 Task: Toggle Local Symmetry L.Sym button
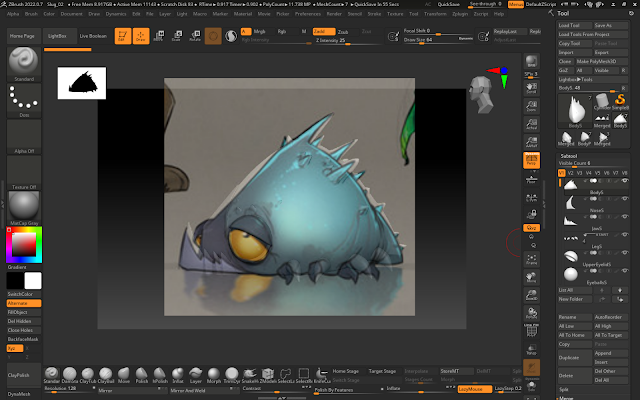coord(531,198)
